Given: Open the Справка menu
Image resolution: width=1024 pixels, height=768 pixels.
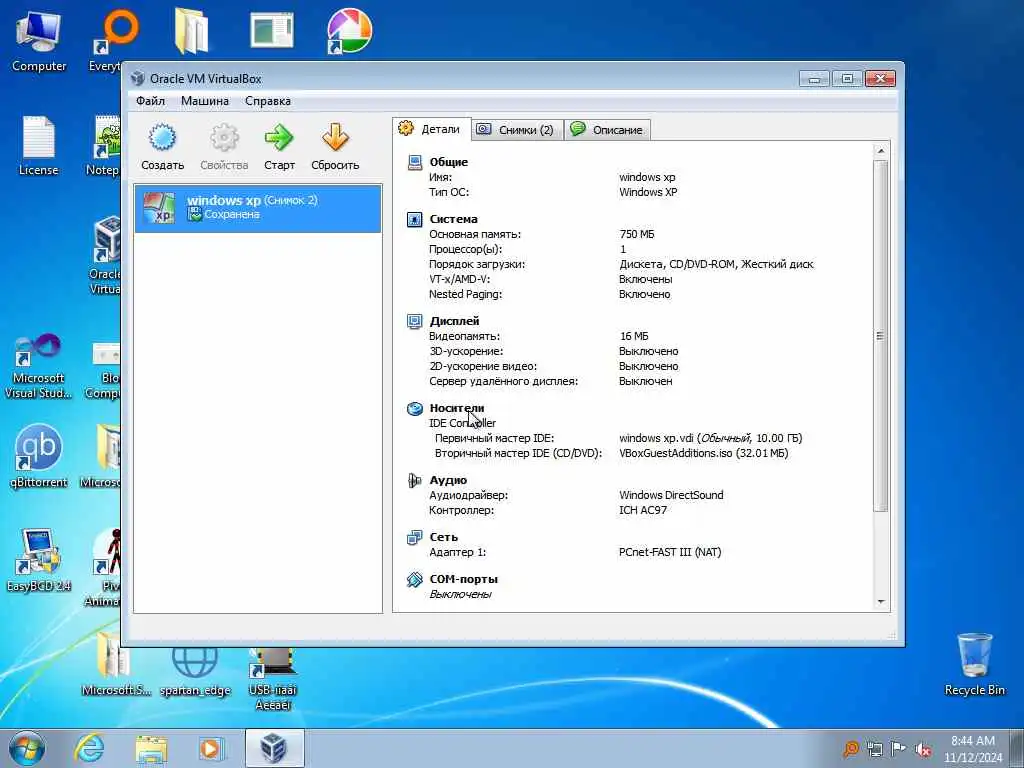Looking at the screenshot, I should click(x=268, y=101).
